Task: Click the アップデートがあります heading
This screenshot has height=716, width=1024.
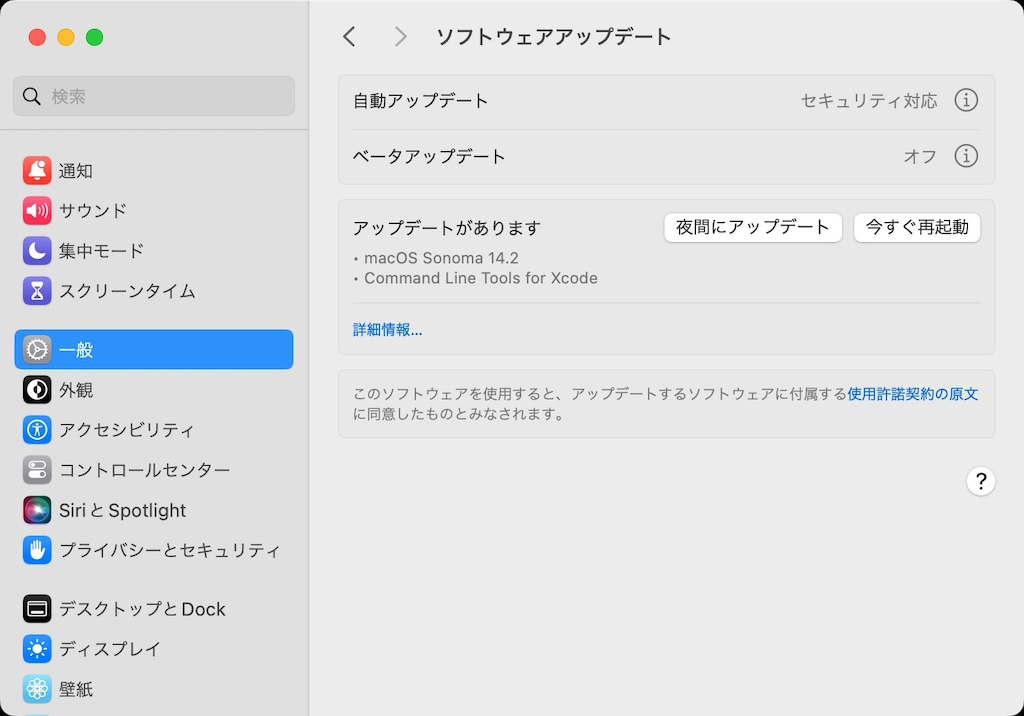Action: pos(447,228)
